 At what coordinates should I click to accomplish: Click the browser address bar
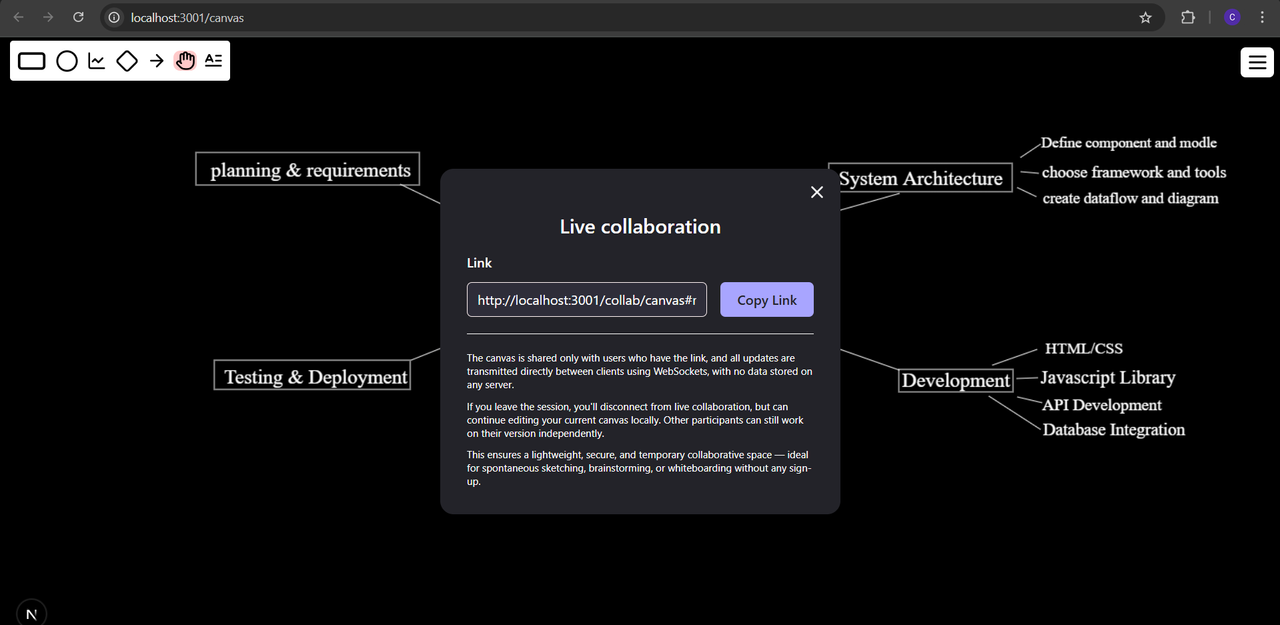[x=630, y=17]
